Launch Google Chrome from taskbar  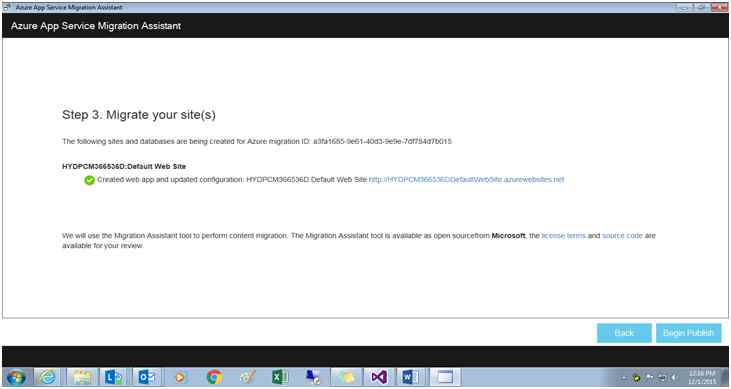pos(214,377)
